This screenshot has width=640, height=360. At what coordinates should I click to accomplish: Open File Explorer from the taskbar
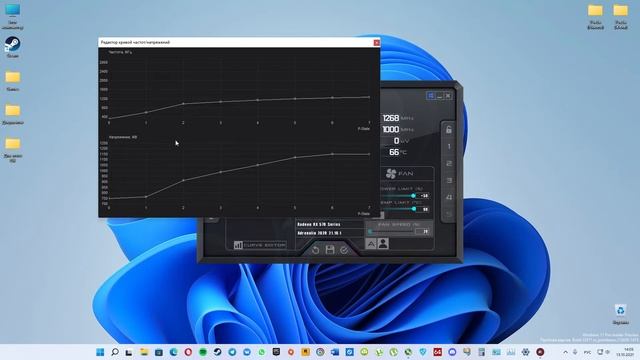(144, 352)
